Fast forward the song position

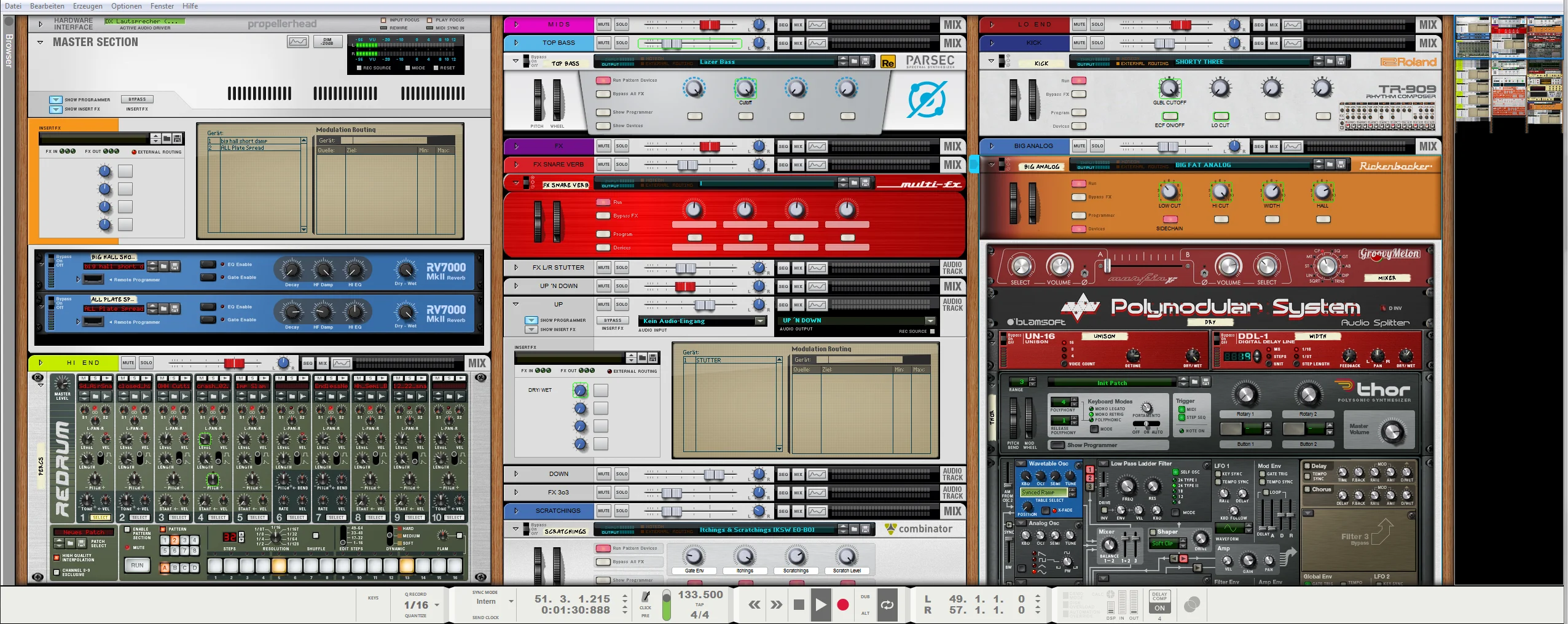pyautogui.click(x=777, y=605)
